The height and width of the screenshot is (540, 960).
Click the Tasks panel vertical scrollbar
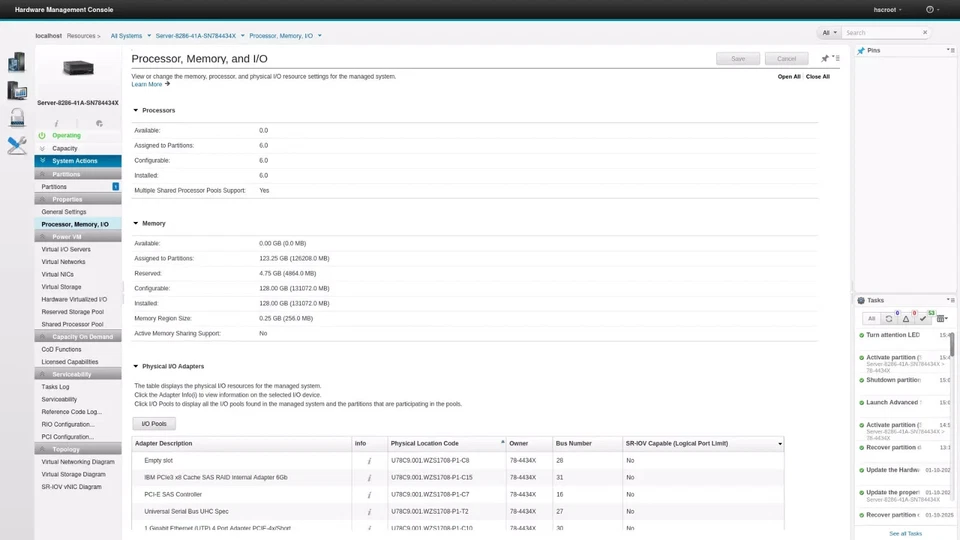click(952, 344)
